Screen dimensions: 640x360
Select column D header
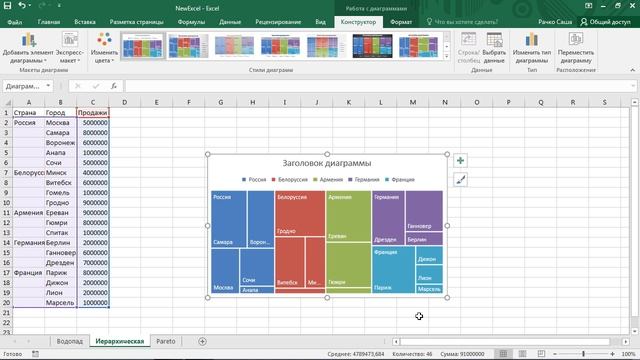click(x=124, y=102)
